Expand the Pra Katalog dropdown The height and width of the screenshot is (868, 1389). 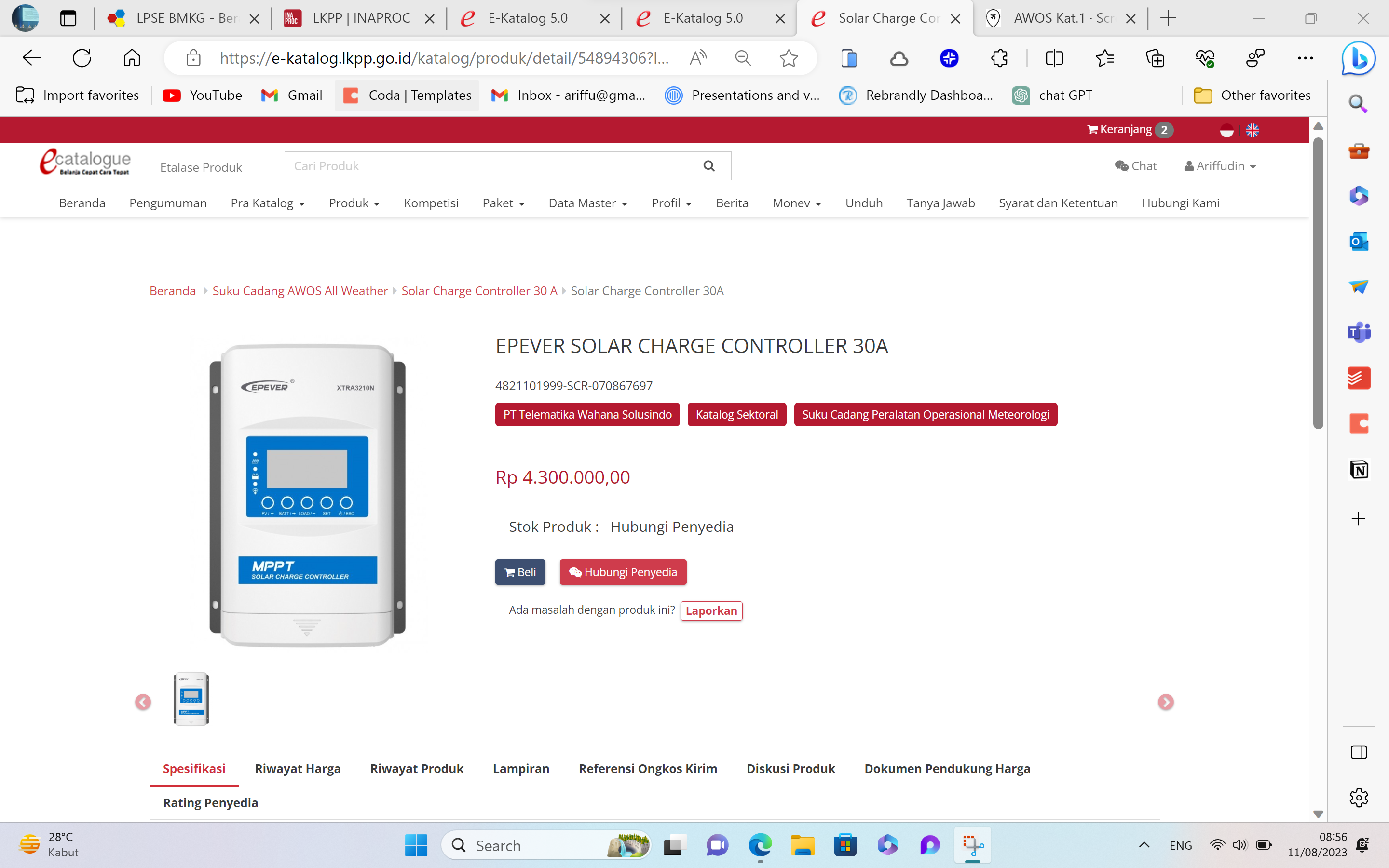click(x=268, y=203)
